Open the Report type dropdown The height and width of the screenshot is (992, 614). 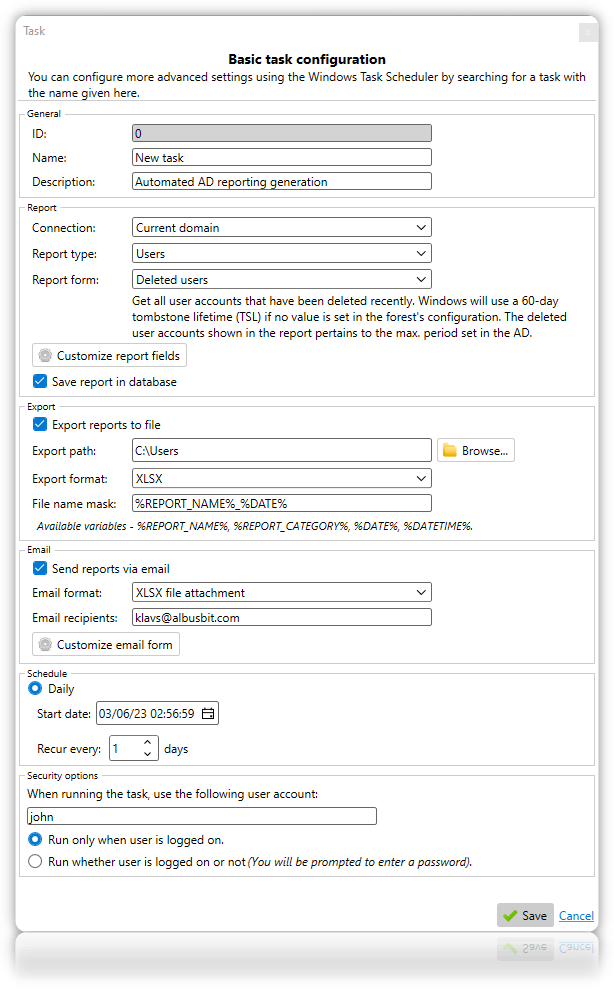click(282, 253)
